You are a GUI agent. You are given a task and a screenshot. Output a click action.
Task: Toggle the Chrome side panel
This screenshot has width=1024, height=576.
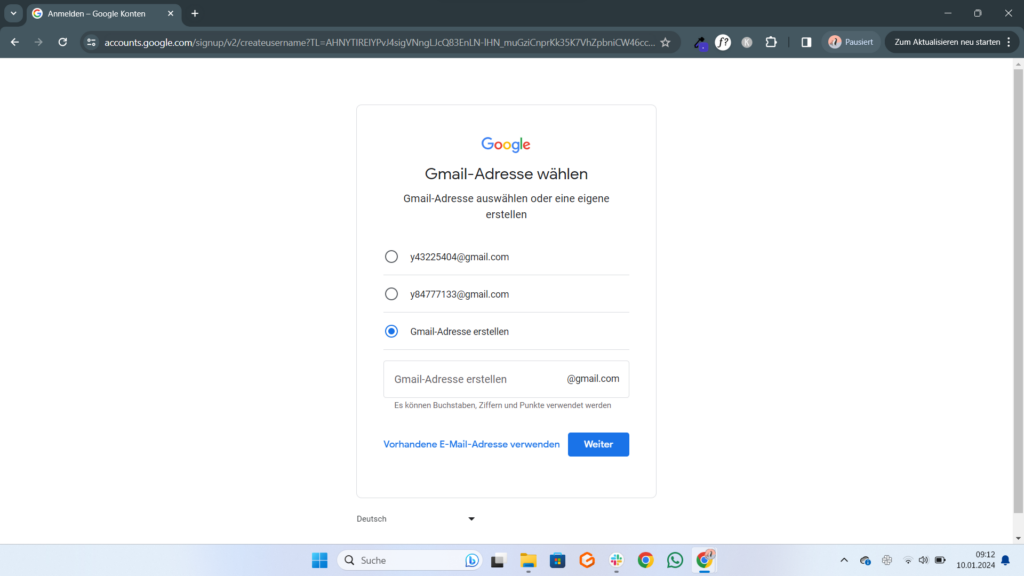[806, 42]
